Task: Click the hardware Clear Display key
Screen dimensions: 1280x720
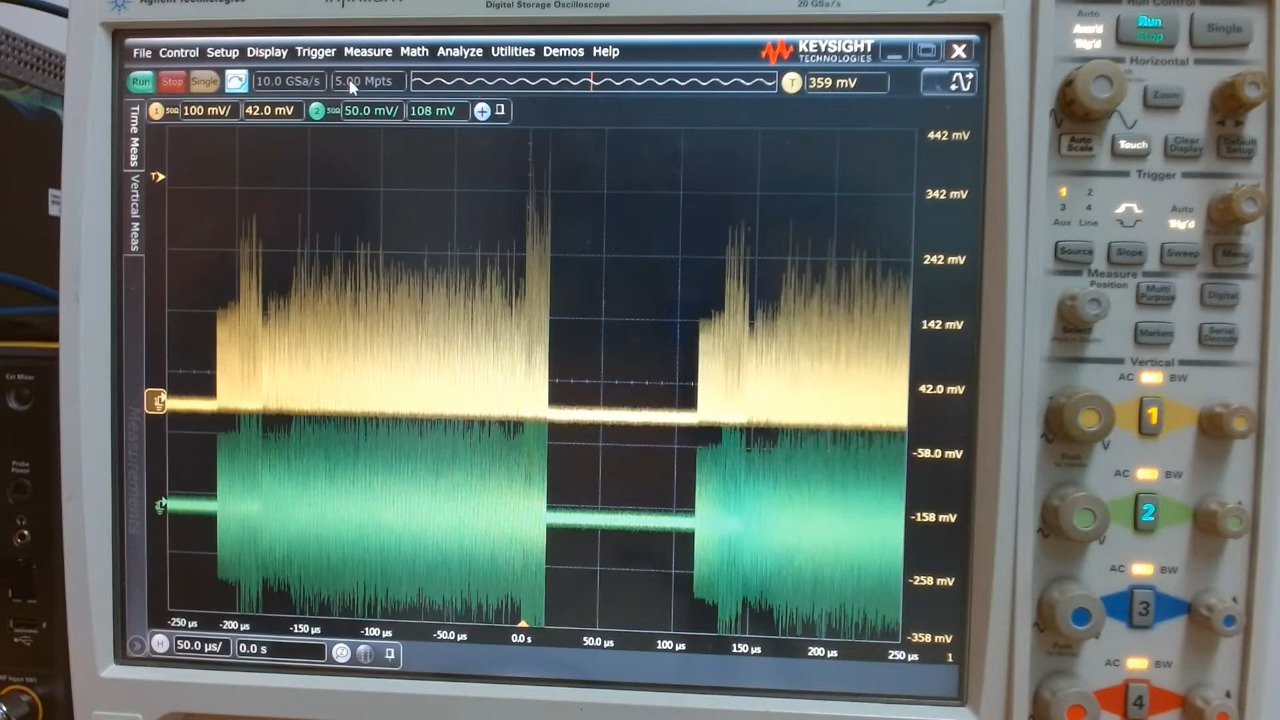Action: click(x=1185, y=146)
